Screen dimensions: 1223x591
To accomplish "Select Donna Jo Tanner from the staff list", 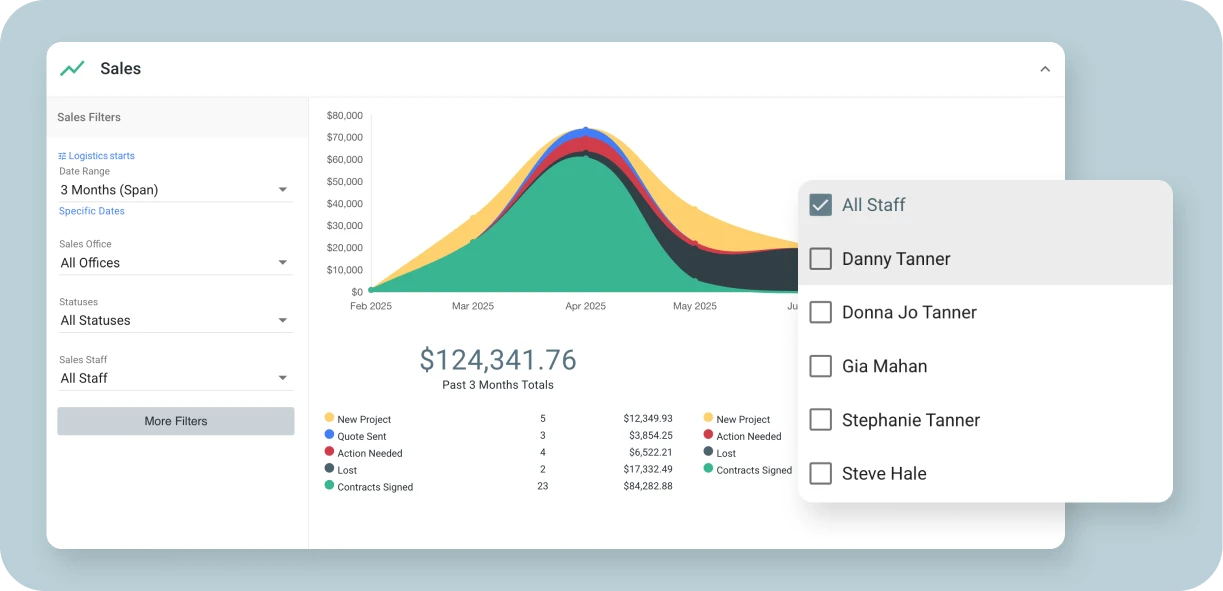I will tap(820, 312).
